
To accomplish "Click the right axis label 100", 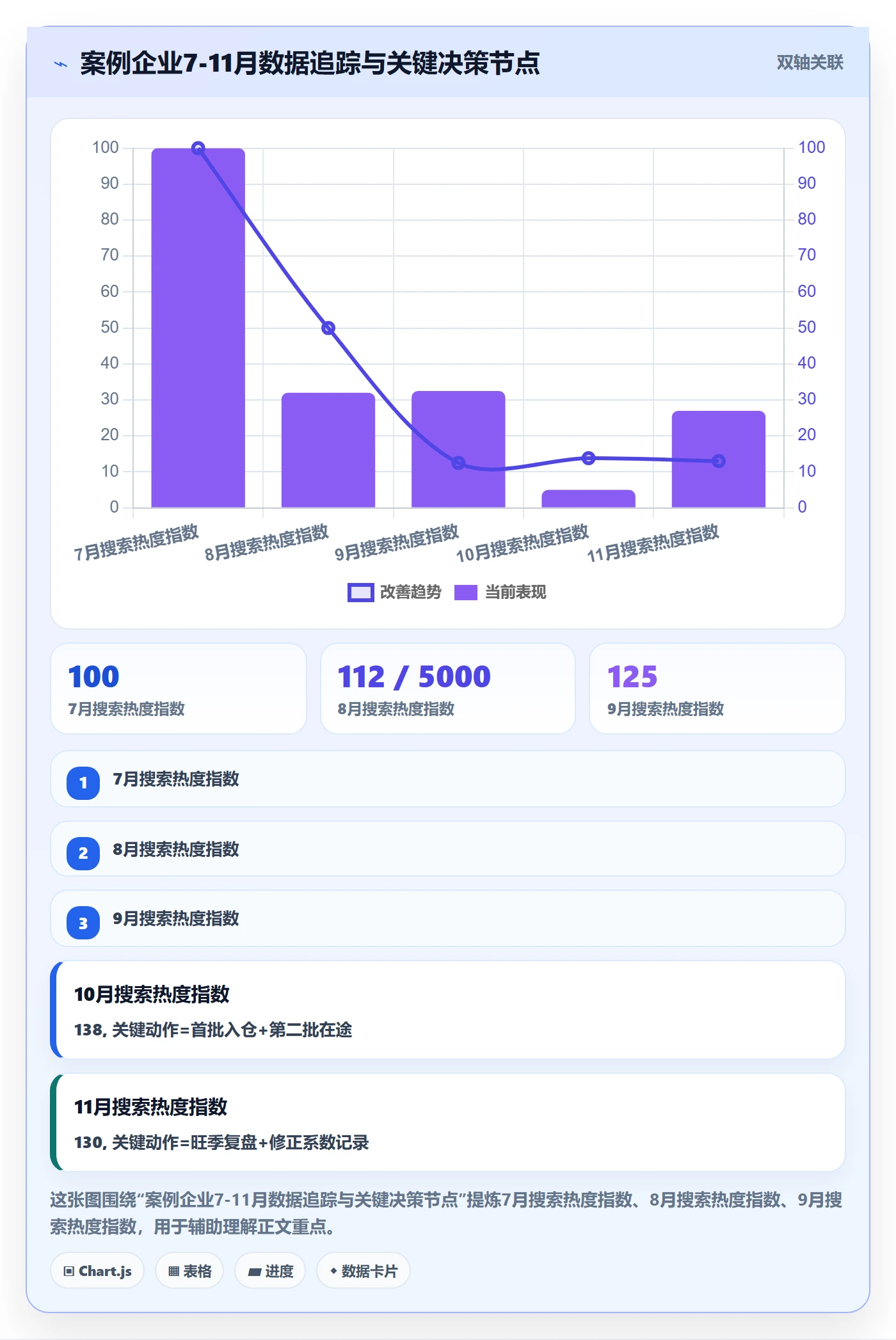I will [812, 148].
